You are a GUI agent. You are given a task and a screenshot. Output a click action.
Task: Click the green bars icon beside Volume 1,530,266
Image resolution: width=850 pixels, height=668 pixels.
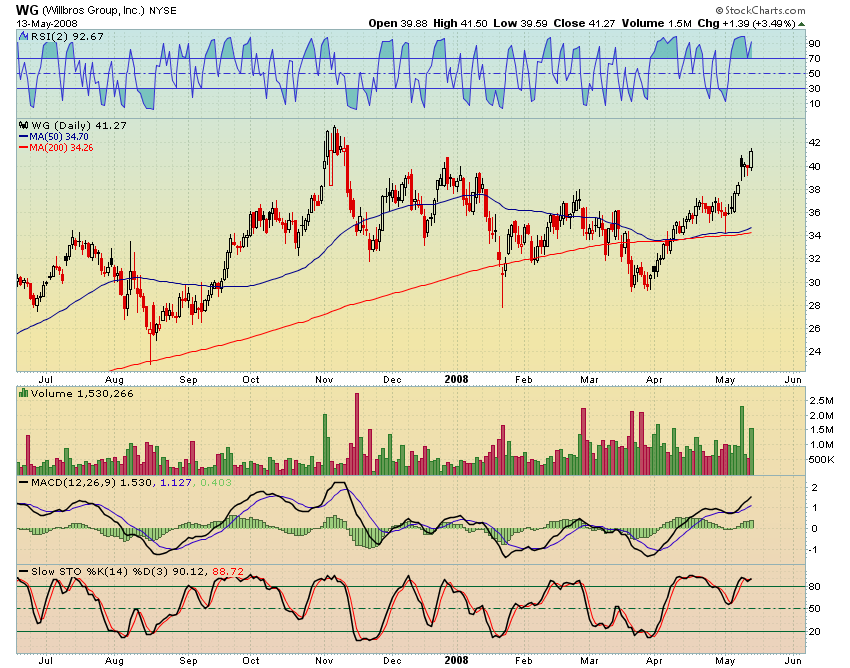(x=23, y=393)
